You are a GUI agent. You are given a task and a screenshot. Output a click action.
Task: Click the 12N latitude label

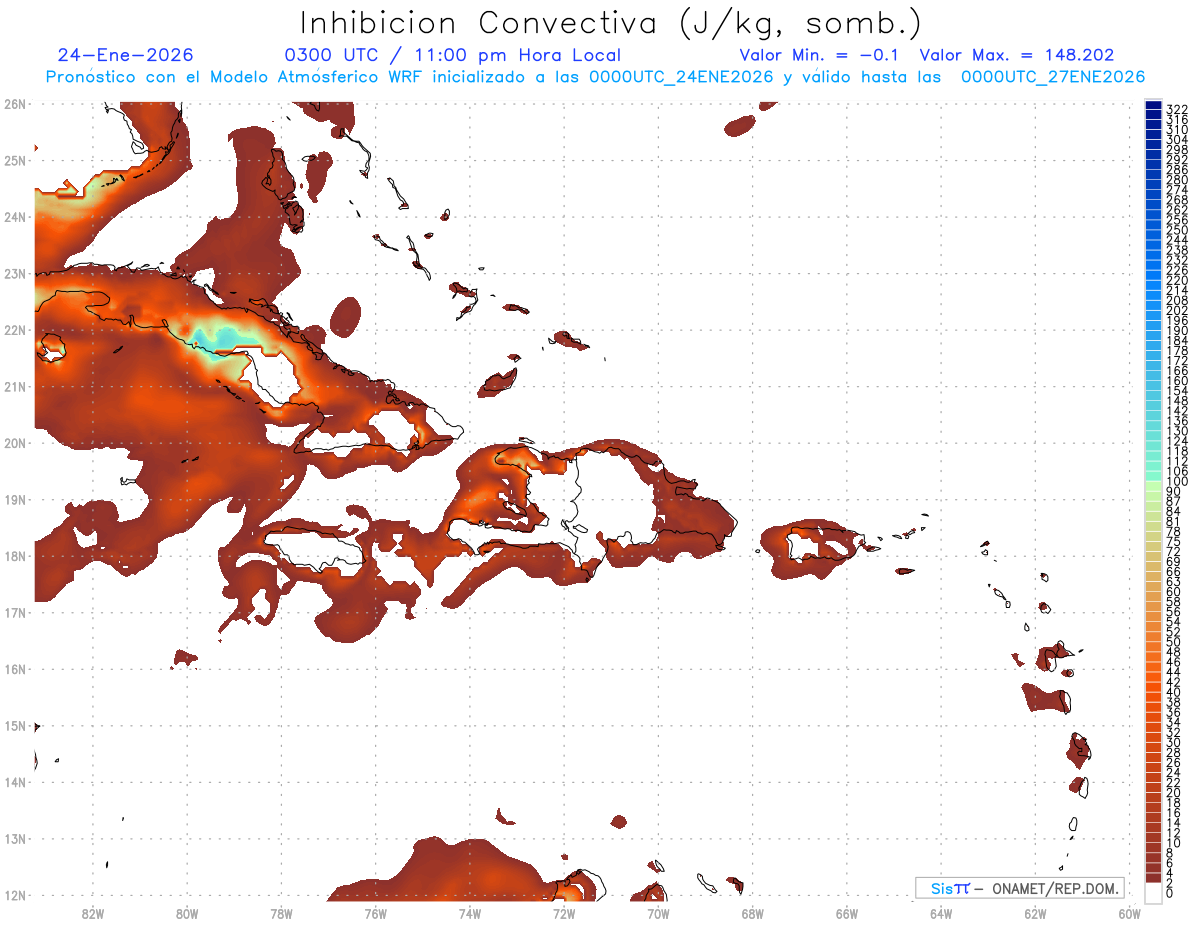14,895
